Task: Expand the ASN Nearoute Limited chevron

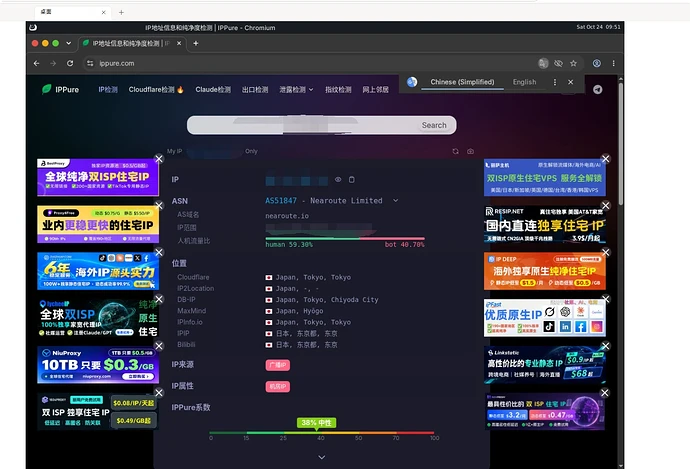Action: (x=396, y=201)
